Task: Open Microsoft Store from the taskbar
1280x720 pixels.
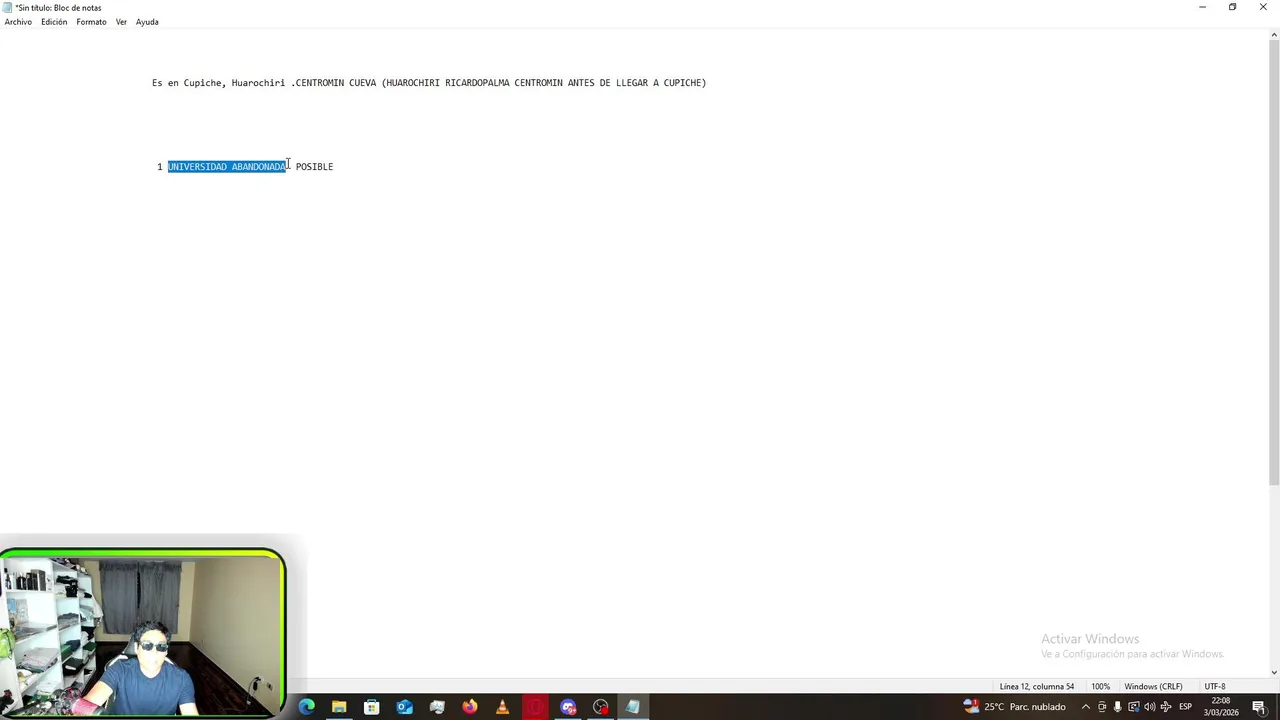Action: 372,707
